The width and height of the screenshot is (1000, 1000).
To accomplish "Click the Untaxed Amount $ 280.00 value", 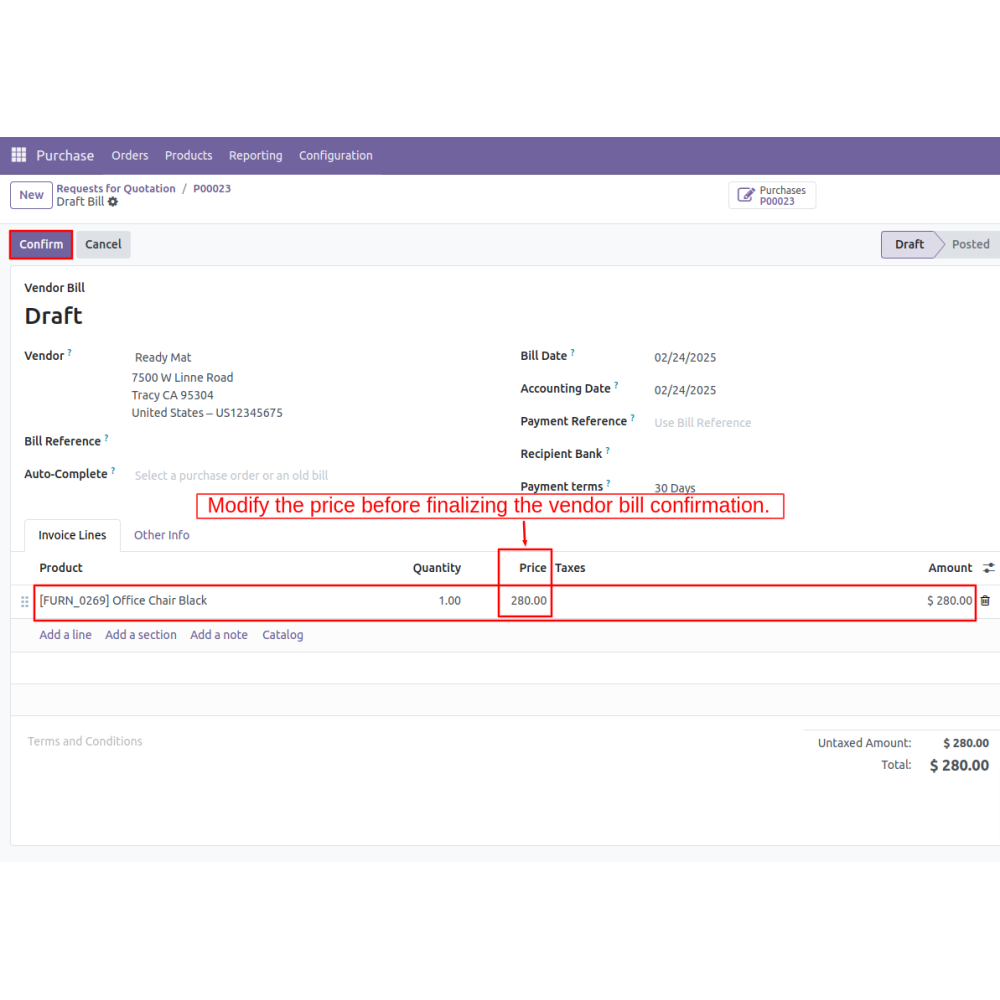I will [x=966, y=743].
